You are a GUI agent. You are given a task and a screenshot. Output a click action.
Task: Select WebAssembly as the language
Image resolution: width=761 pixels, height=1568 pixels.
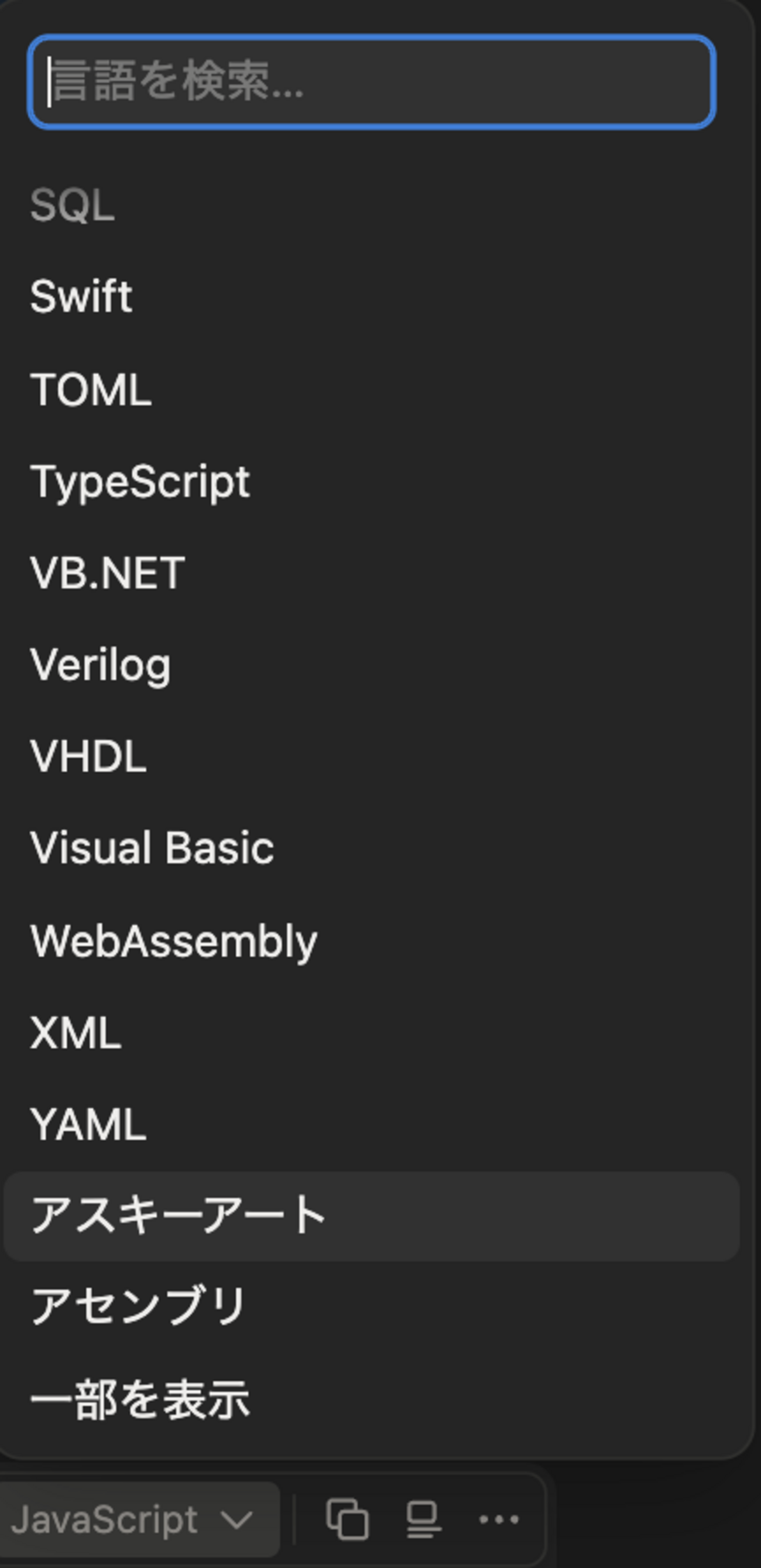[x=174, y=941]
